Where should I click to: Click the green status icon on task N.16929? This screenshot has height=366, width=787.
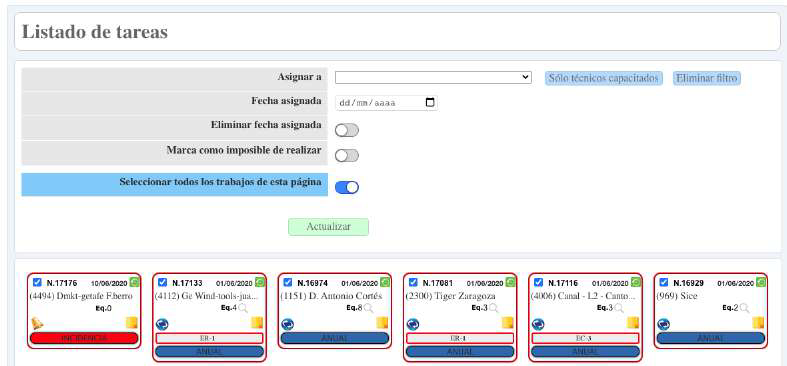pyautogui.click(x=761, y=282)
